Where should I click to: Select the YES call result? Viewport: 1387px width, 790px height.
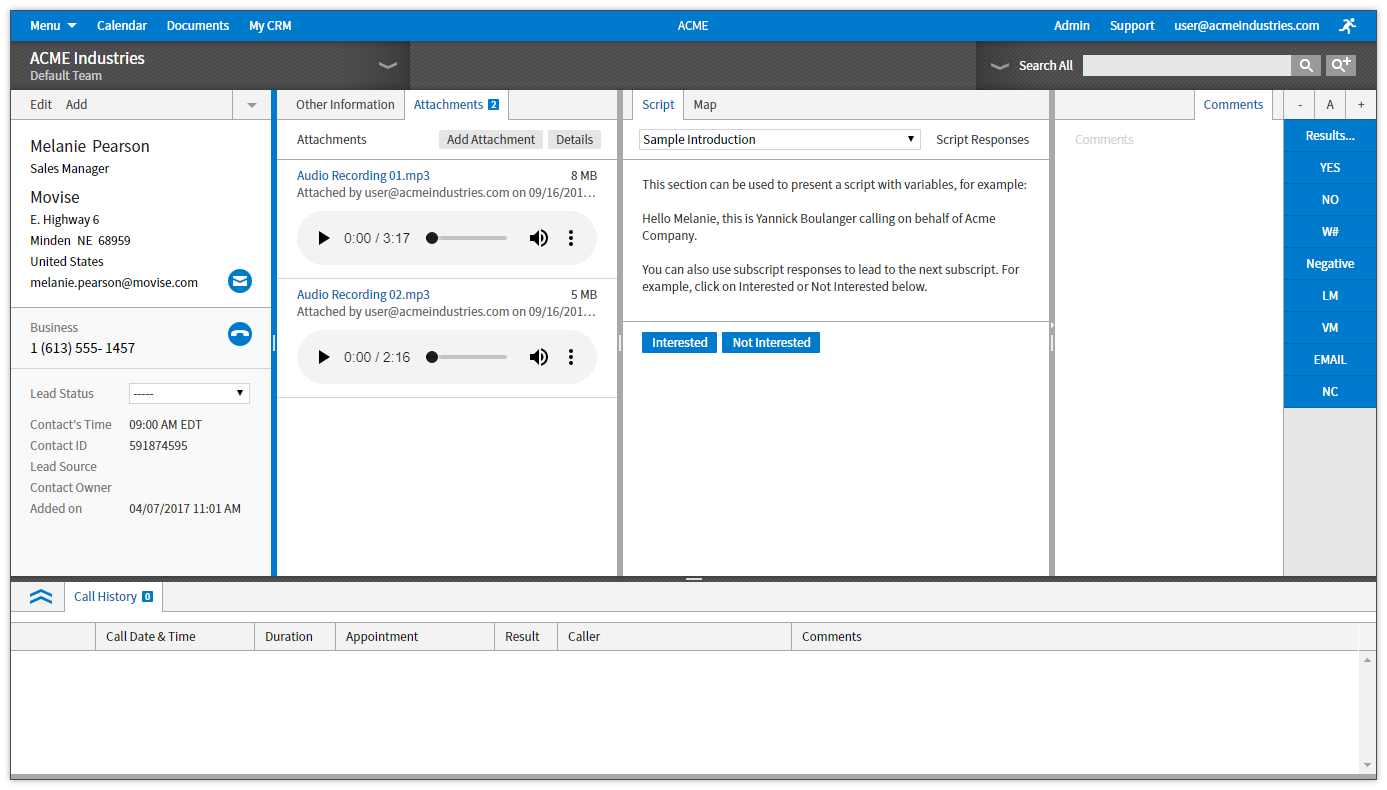click(x=1330, y=168)
